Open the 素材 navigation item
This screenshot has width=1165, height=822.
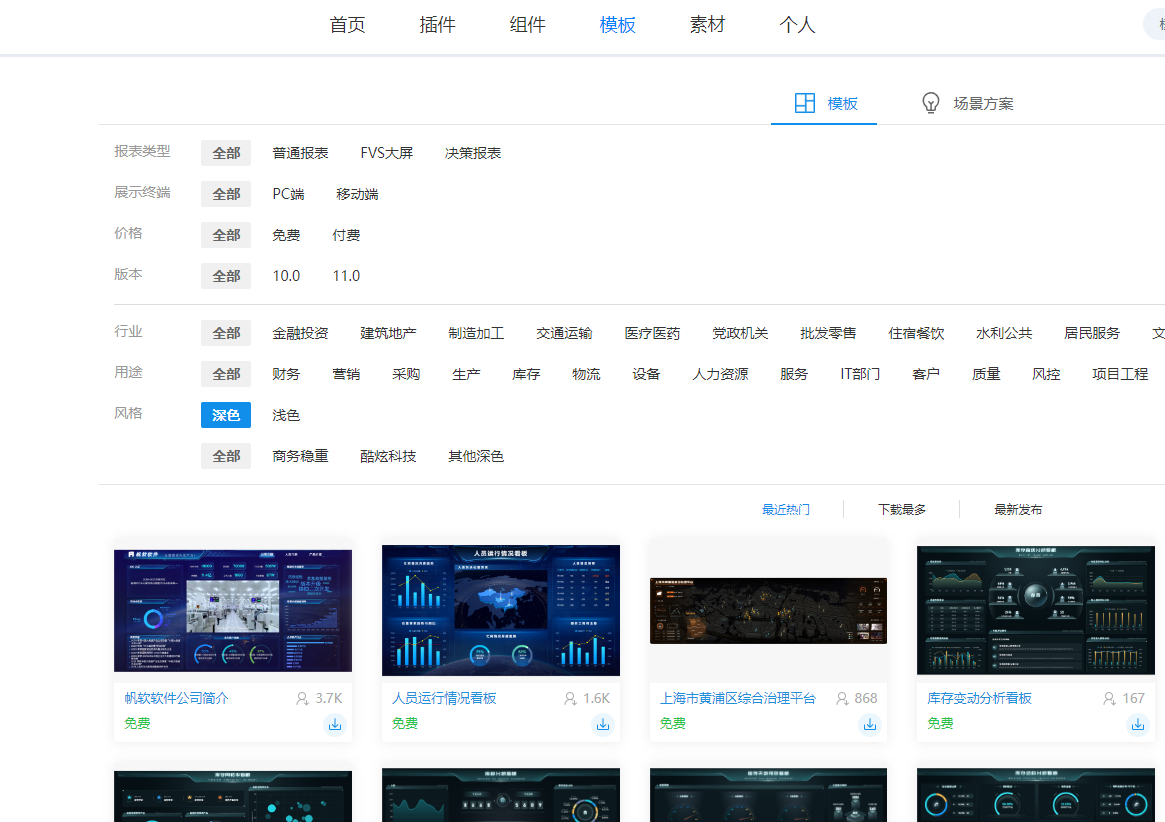click(707, 25)
